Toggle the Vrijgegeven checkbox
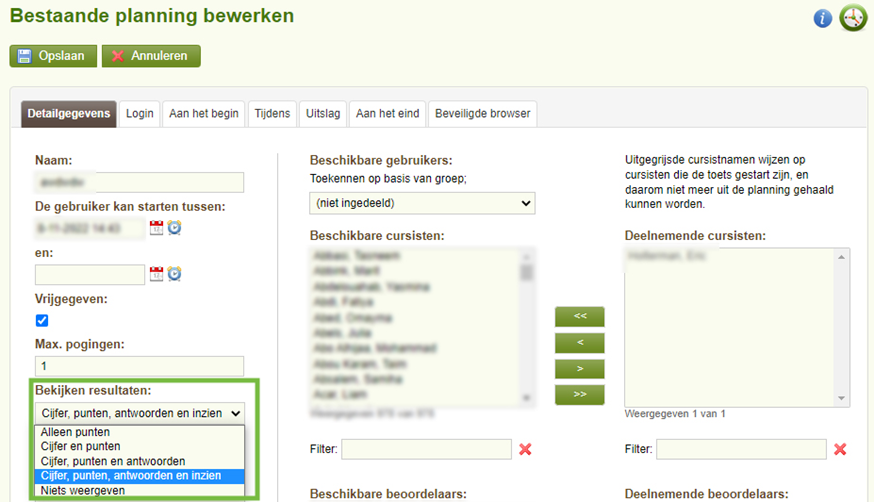Viewport: 874px width, 502px height. click(x=42, y=321)
